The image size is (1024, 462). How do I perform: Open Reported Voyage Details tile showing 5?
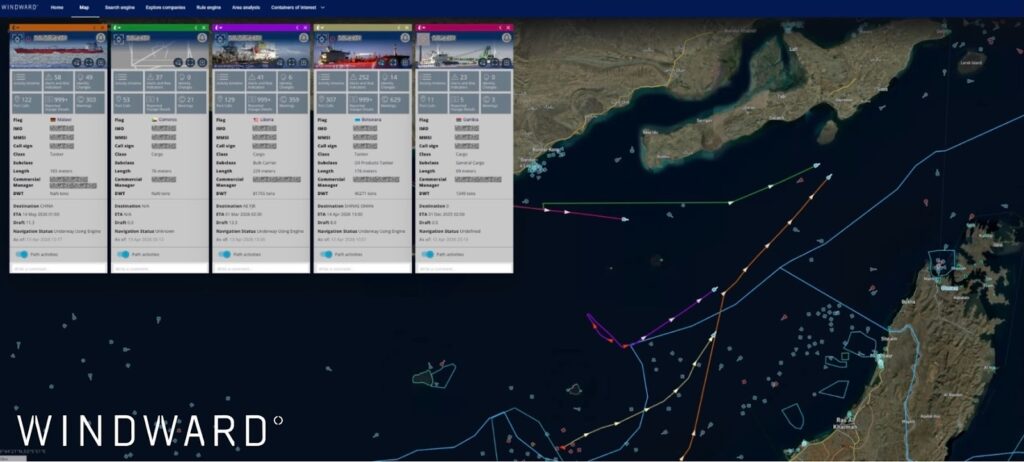pyautogui.click(x=464, y=103)
